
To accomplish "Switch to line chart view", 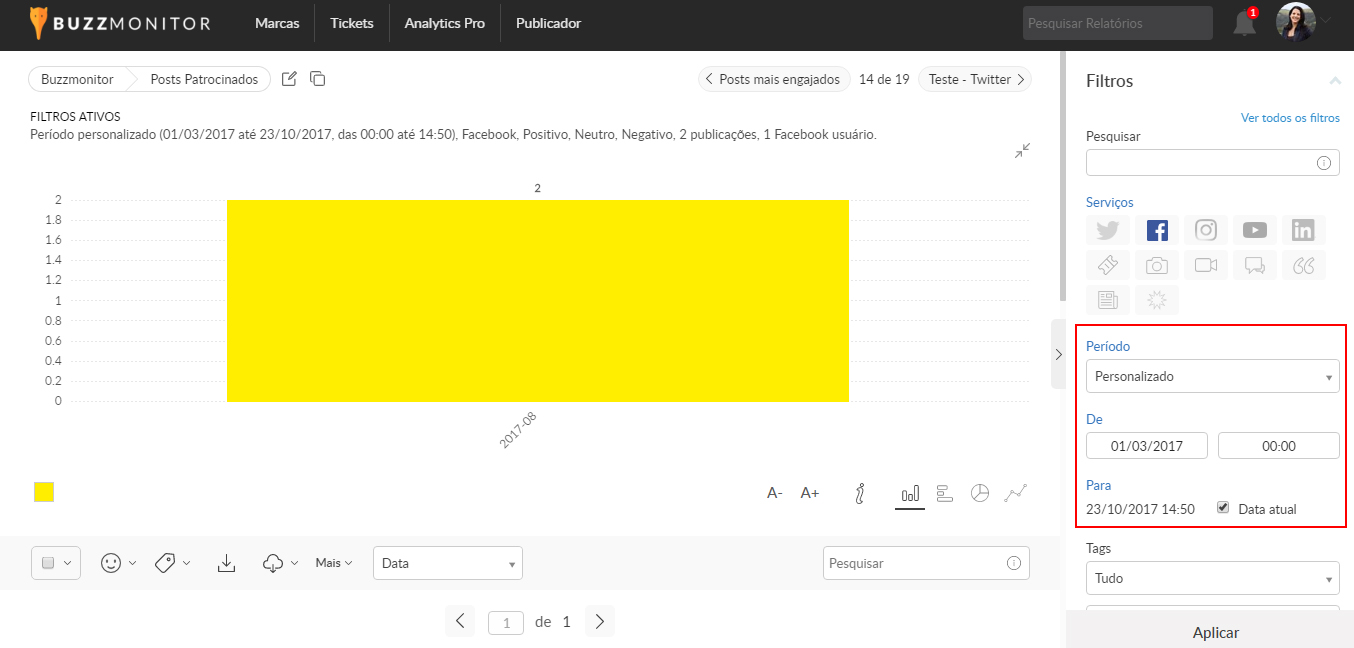I will [x=1016, y=493].
